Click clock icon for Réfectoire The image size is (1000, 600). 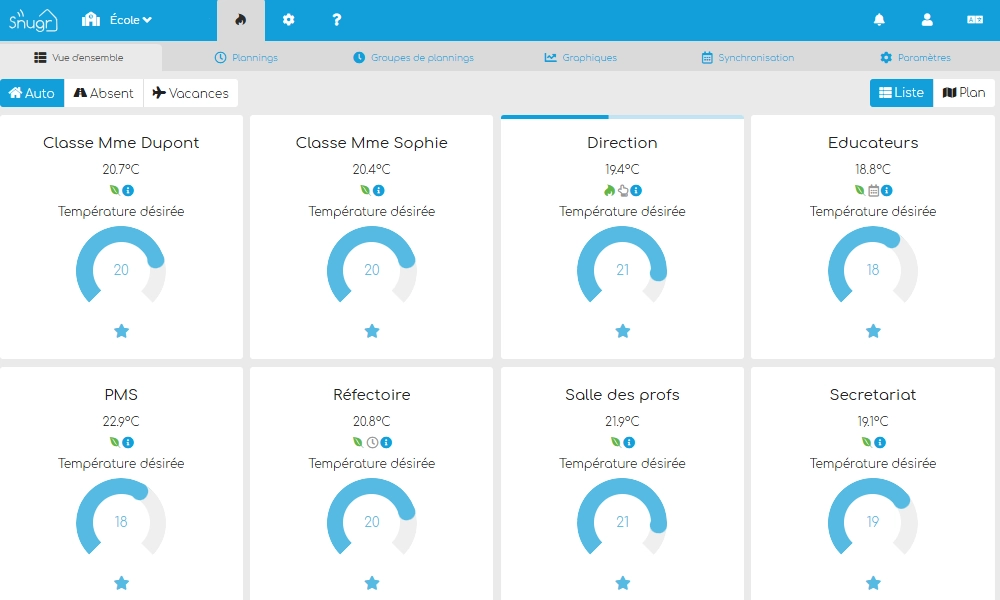point(372,442)
